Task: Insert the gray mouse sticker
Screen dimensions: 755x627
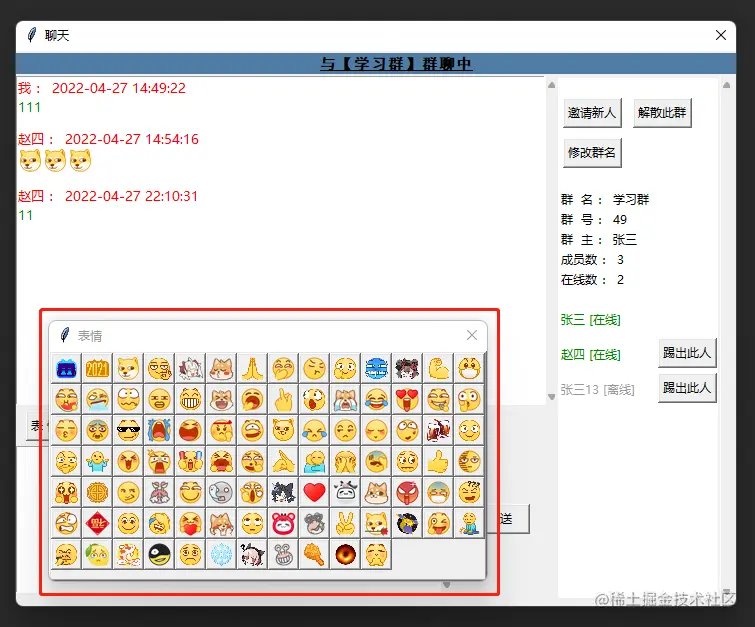Action: point(314,523)
